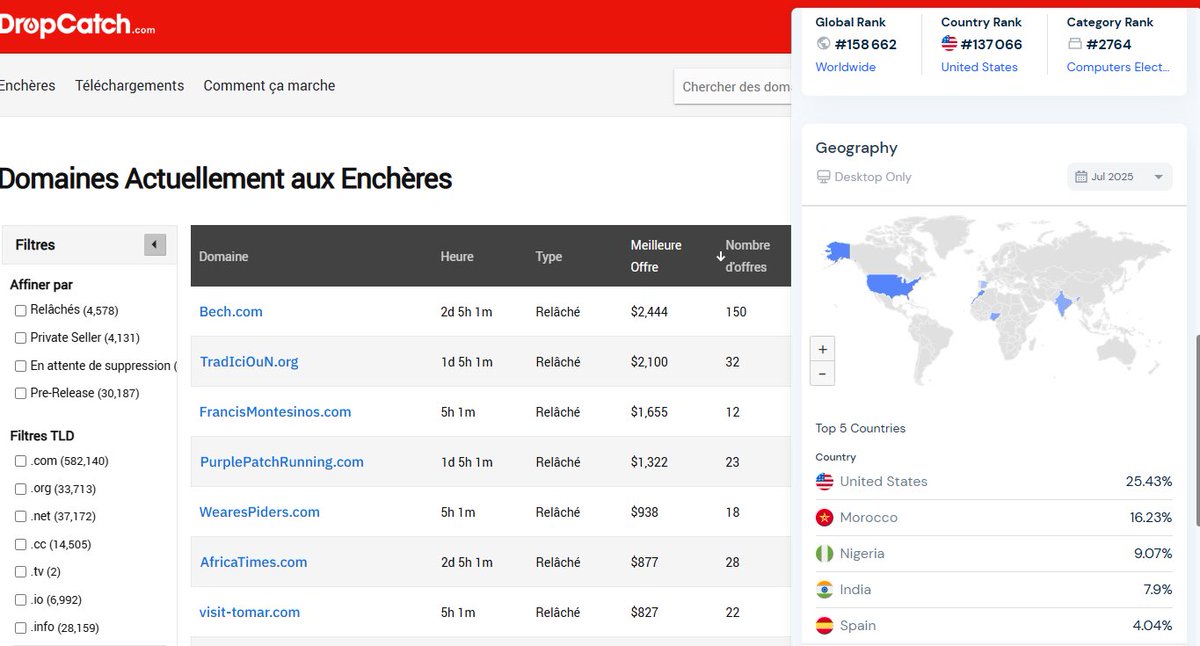Click the Type column header
The height and width of the screenshot is (646, 1200).
549,257
